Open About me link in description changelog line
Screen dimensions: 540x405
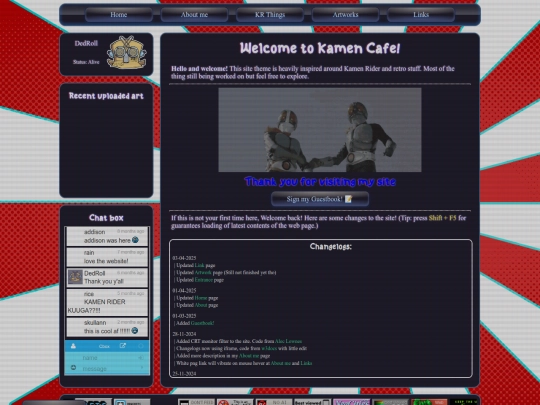[249, 356]
